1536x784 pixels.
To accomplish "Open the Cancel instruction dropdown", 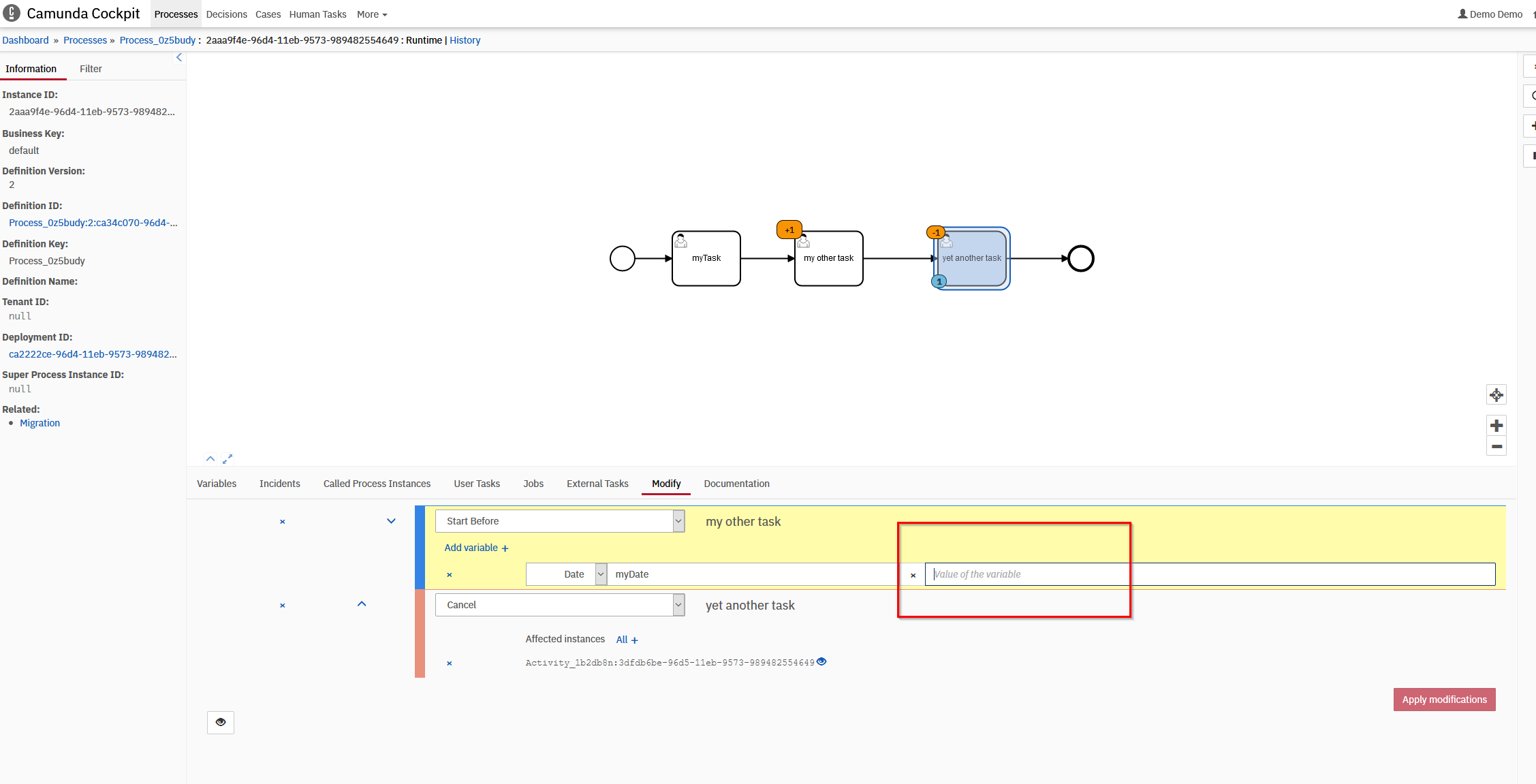I will [560, 605].
